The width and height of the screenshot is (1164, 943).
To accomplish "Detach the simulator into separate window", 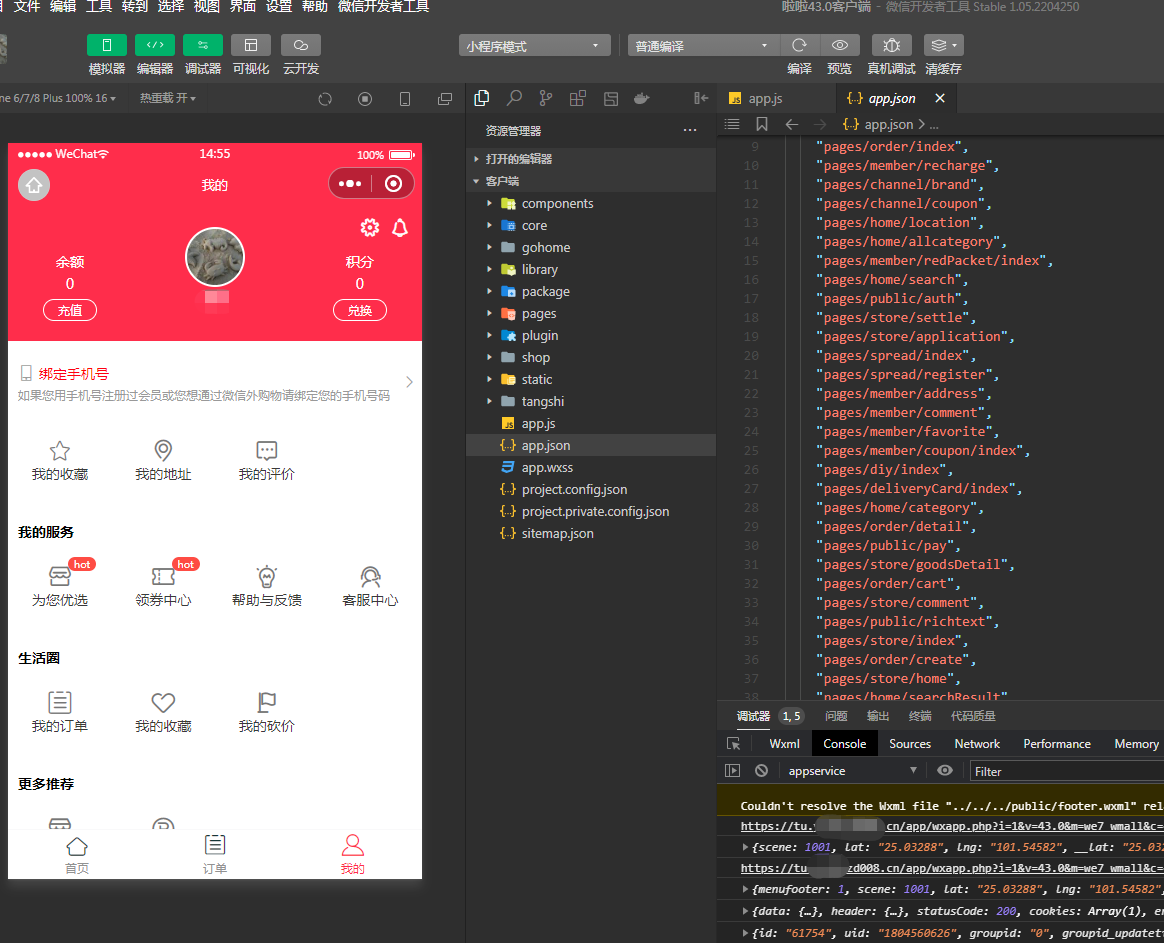I will point(445,99).
